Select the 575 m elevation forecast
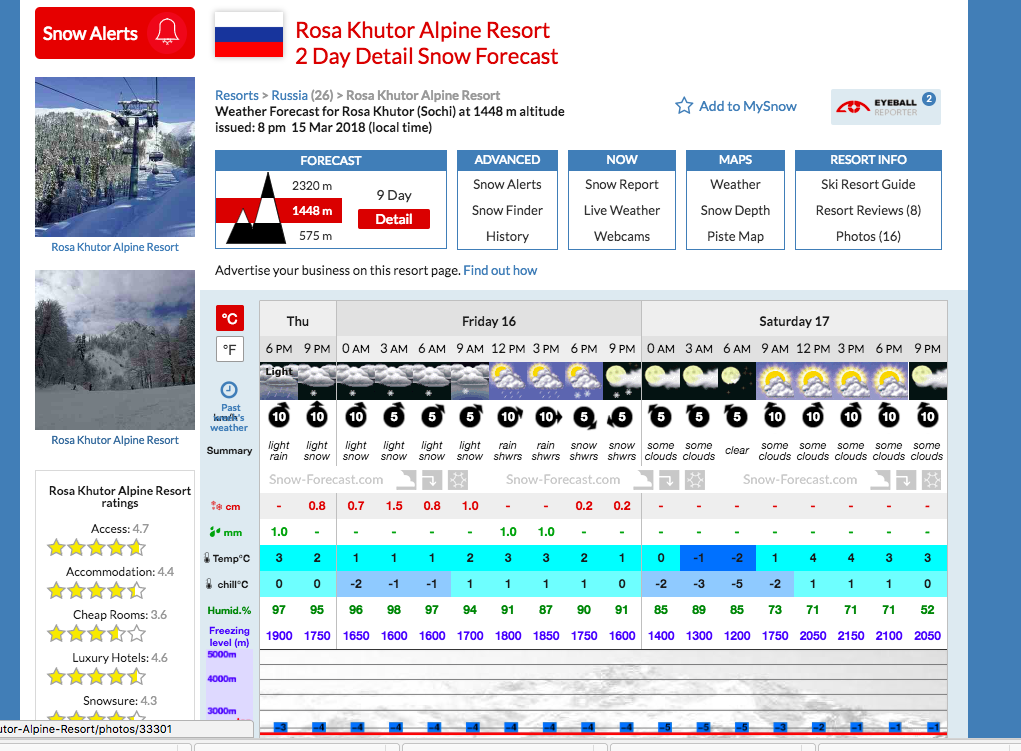Viewport: 1021px width, 751px height. 315,236
